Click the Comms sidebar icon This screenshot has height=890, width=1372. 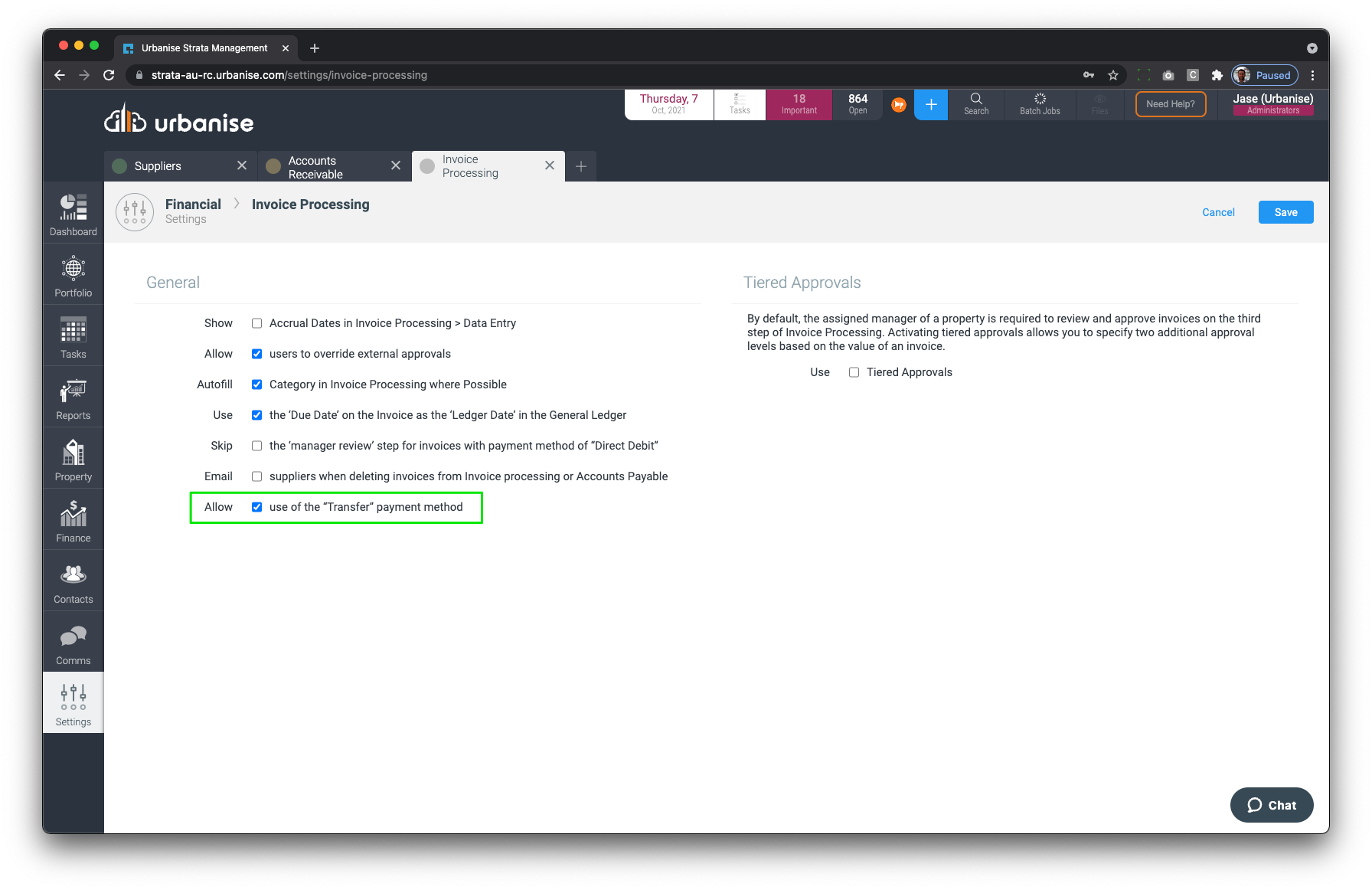pyautogui.click(x=73, y=643)
